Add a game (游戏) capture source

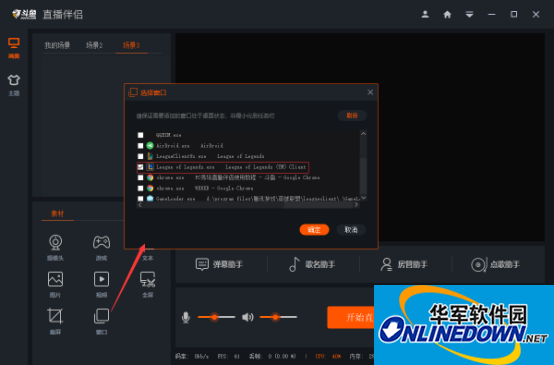coord(101,247)
